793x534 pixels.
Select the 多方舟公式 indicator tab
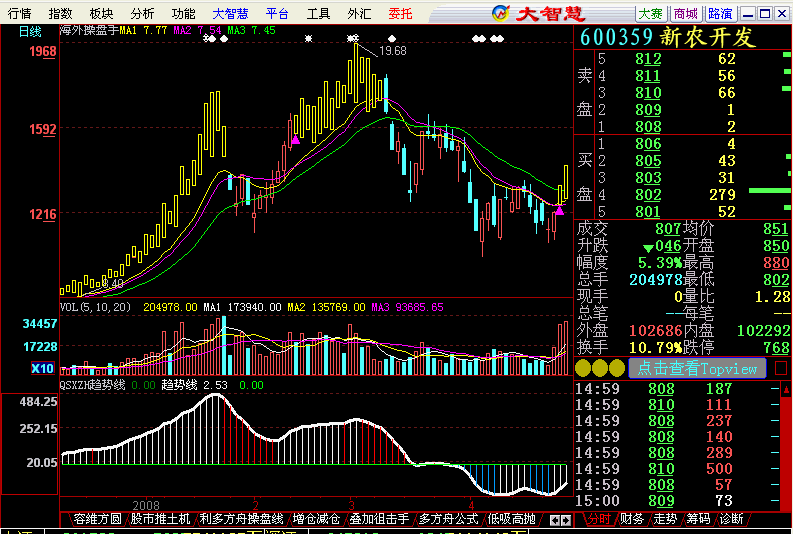tap(448, 519)
